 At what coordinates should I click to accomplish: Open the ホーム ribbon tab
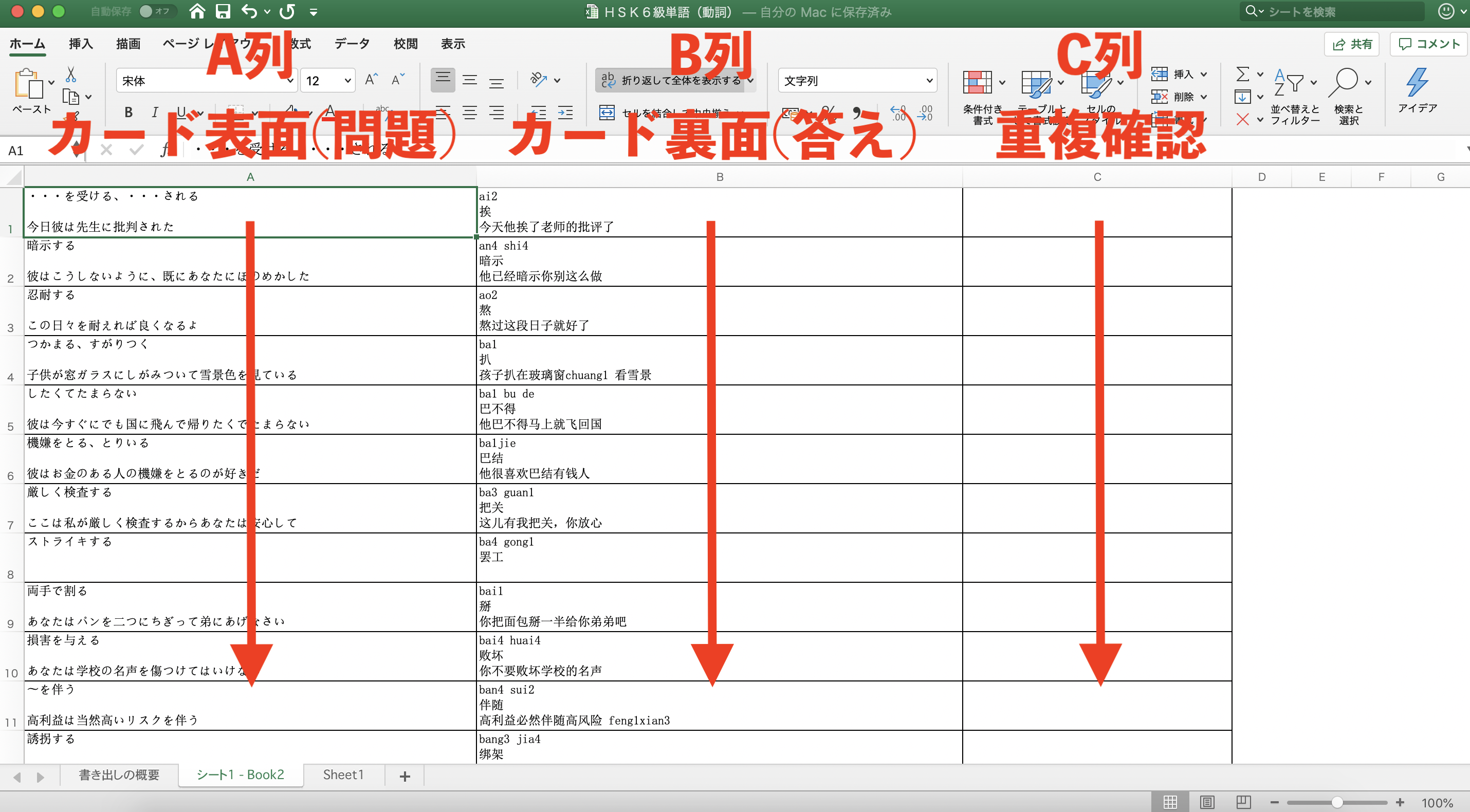[27, 44]
